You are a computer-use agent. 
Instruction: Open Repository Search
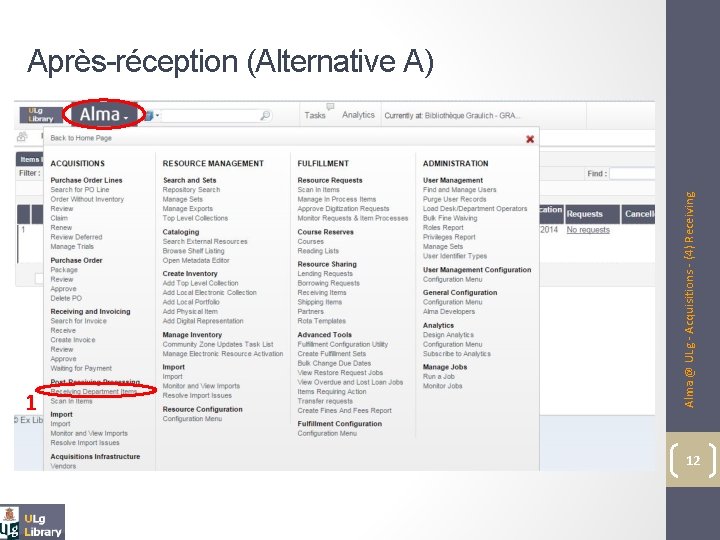pos(191,190)
